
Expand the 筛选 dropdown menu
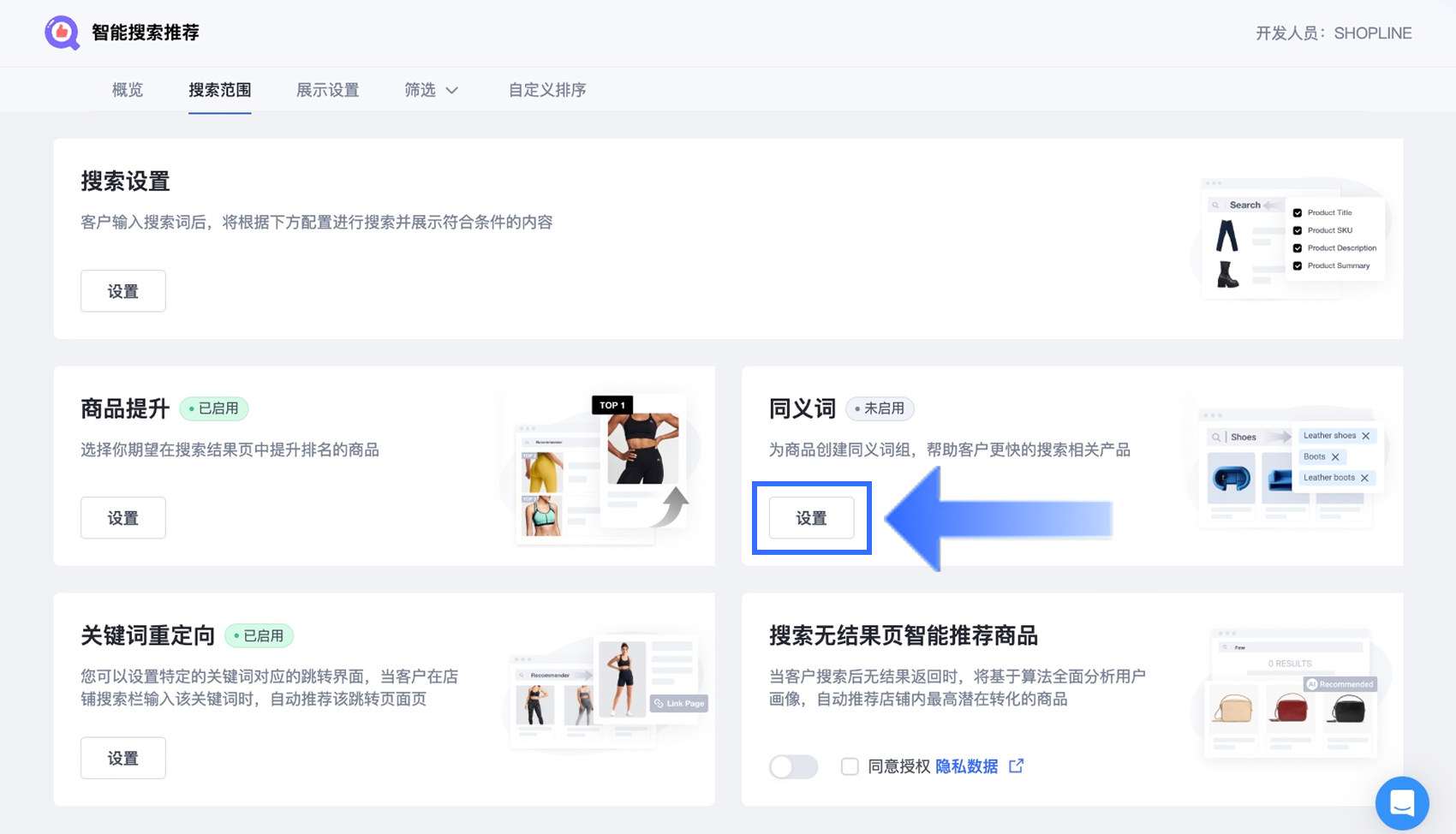pos(431,90)
